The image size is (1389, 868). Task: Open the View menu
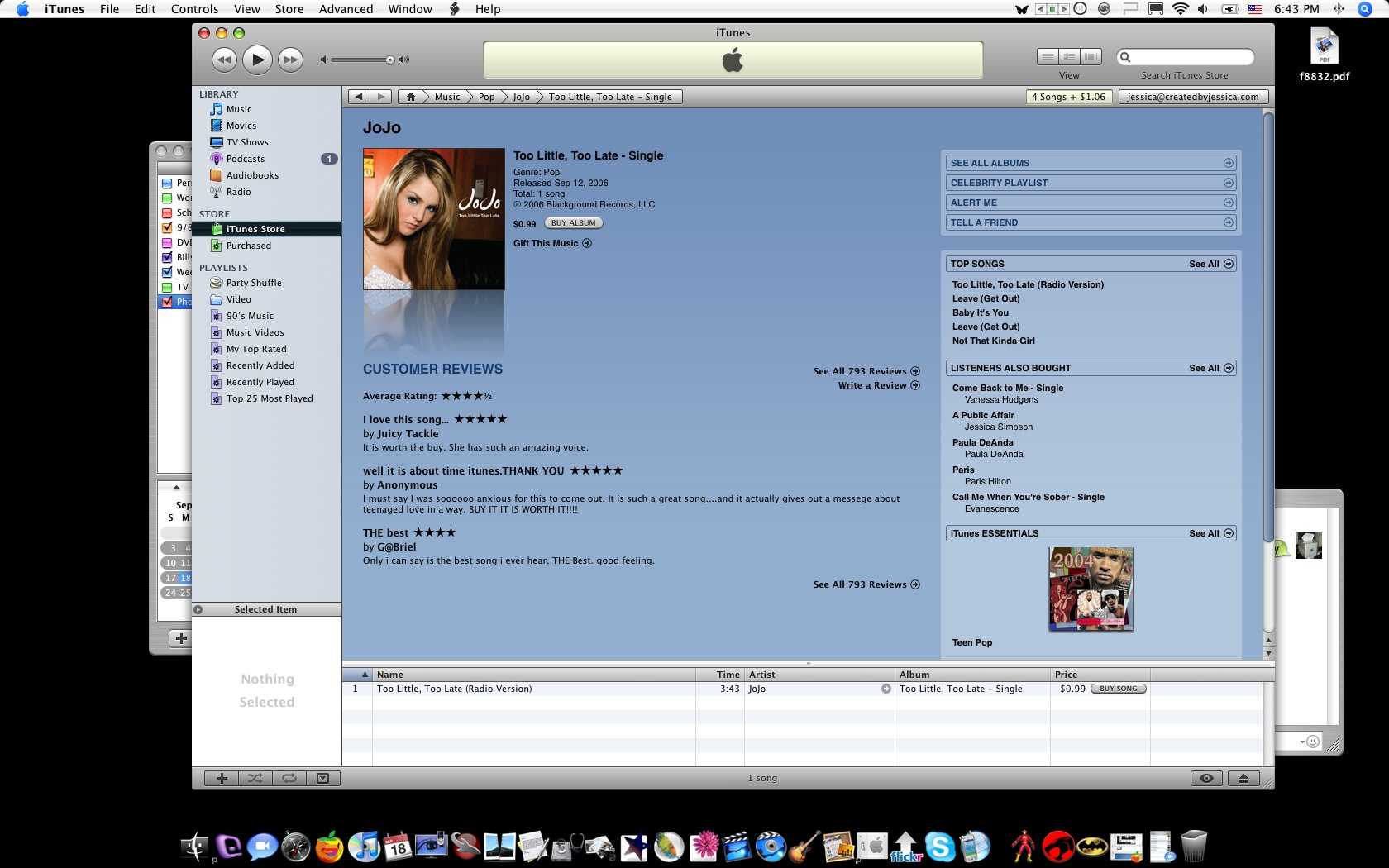point(246,9)
